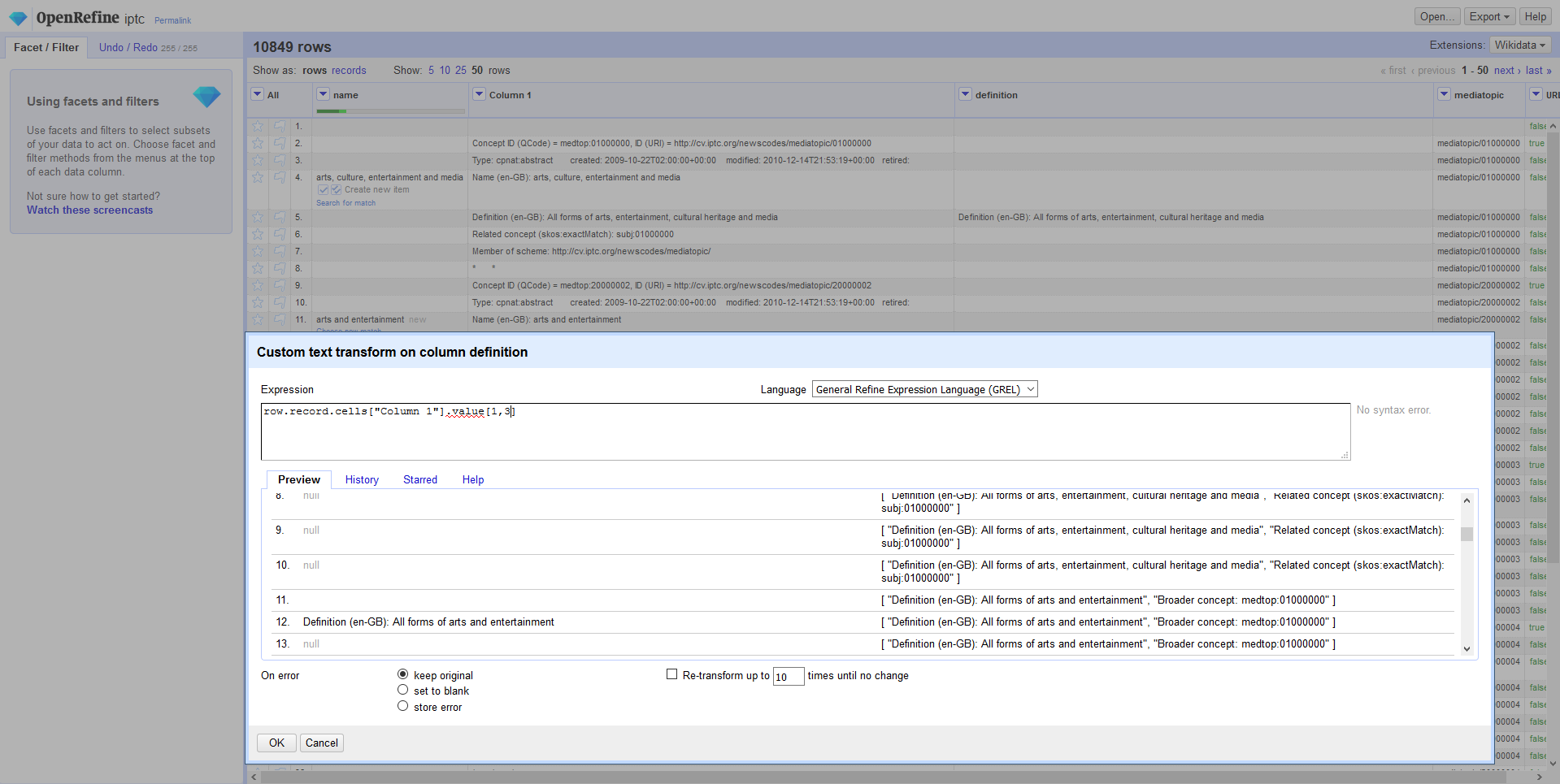The width and height of the screenshot is (1560, 784).
Task: Select set to blank on error
Action: click(402, 690)
